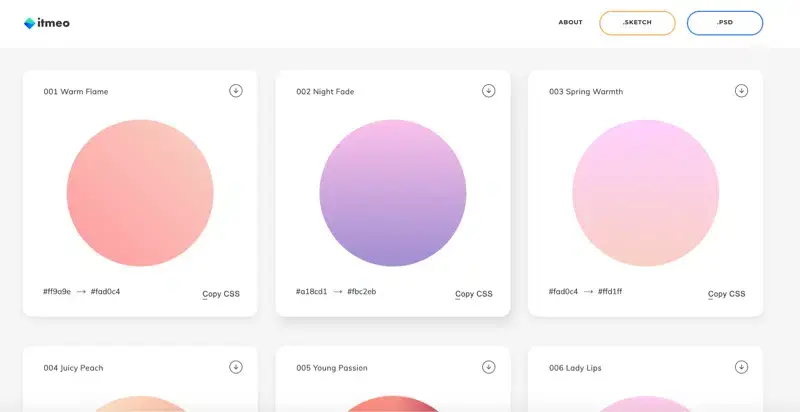Viewport: 800px width, 412px height.
Task: Select the Warm Flame gradient circle
Action: pos(140,193)
